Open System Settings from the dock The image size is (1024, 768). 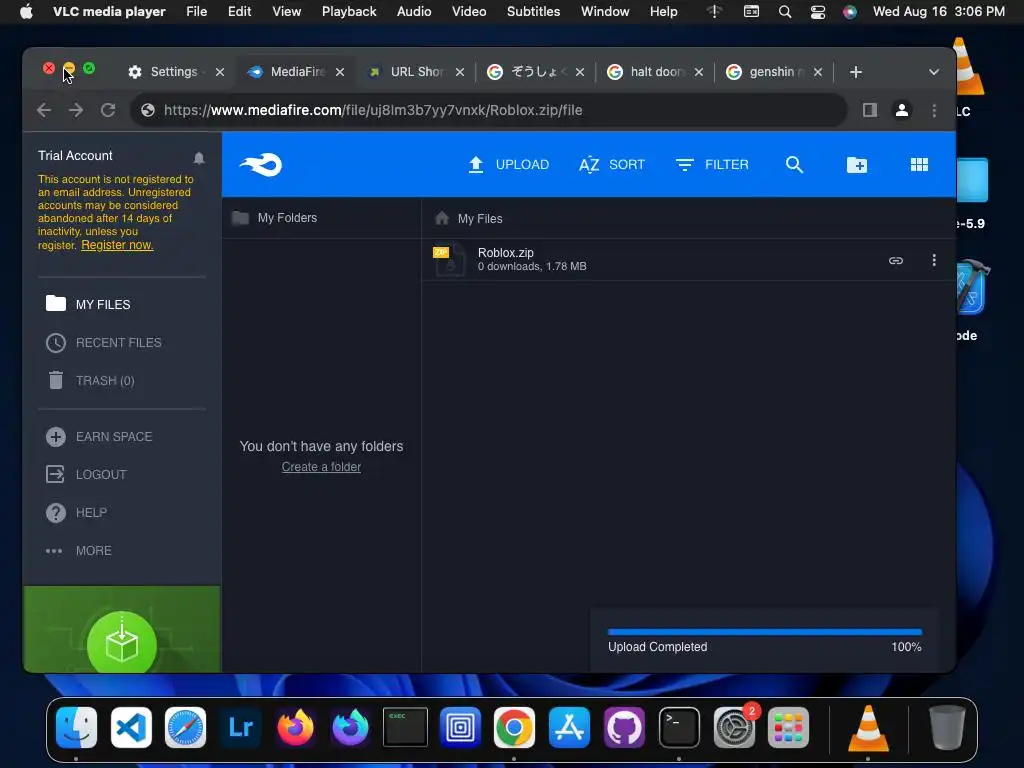click(733, 727)
